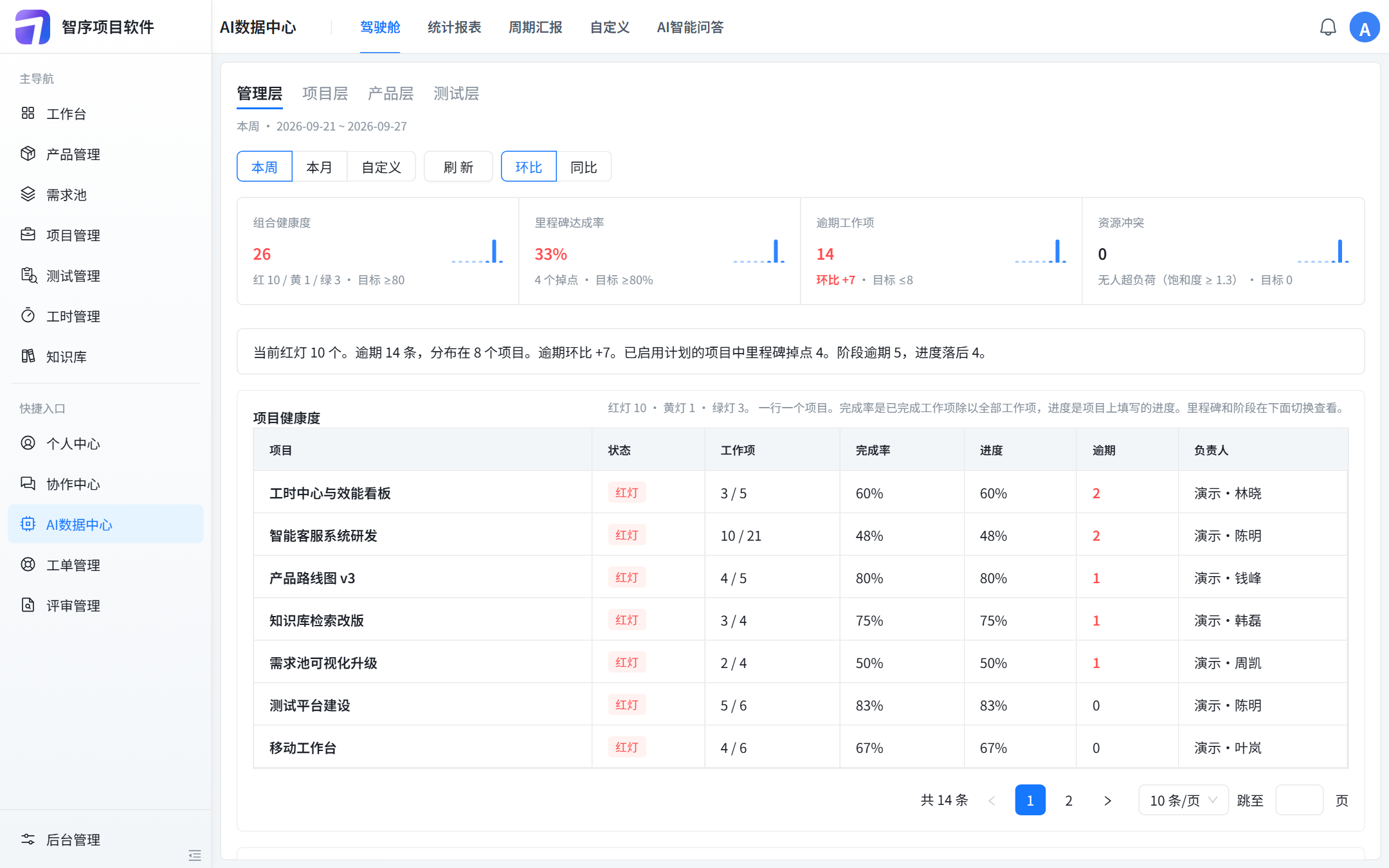Switch to 驾驶舱 top tab

coord(380,27)
